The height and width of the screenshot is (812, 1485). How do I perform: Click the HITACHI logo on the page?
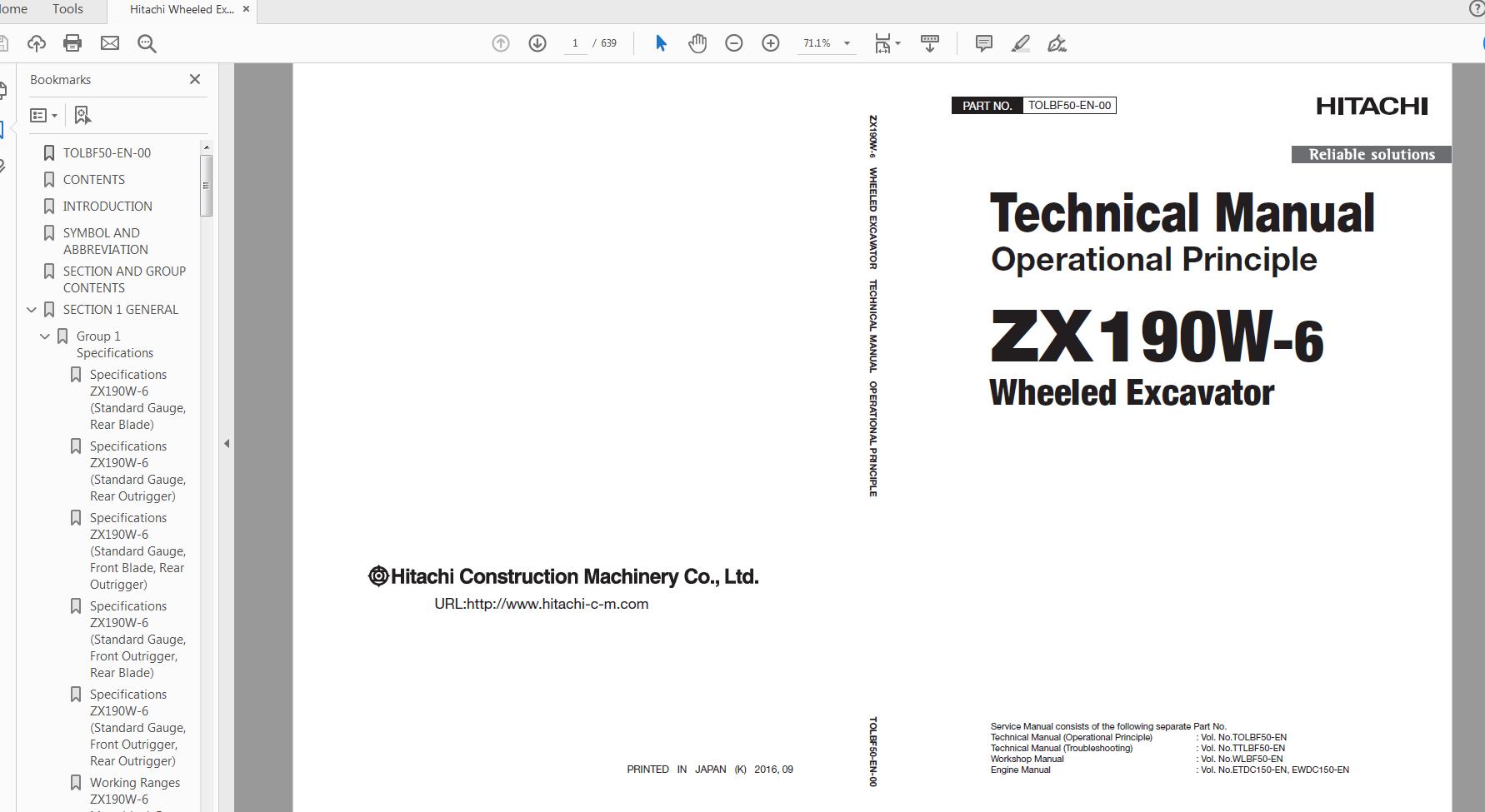(1372, 106)
